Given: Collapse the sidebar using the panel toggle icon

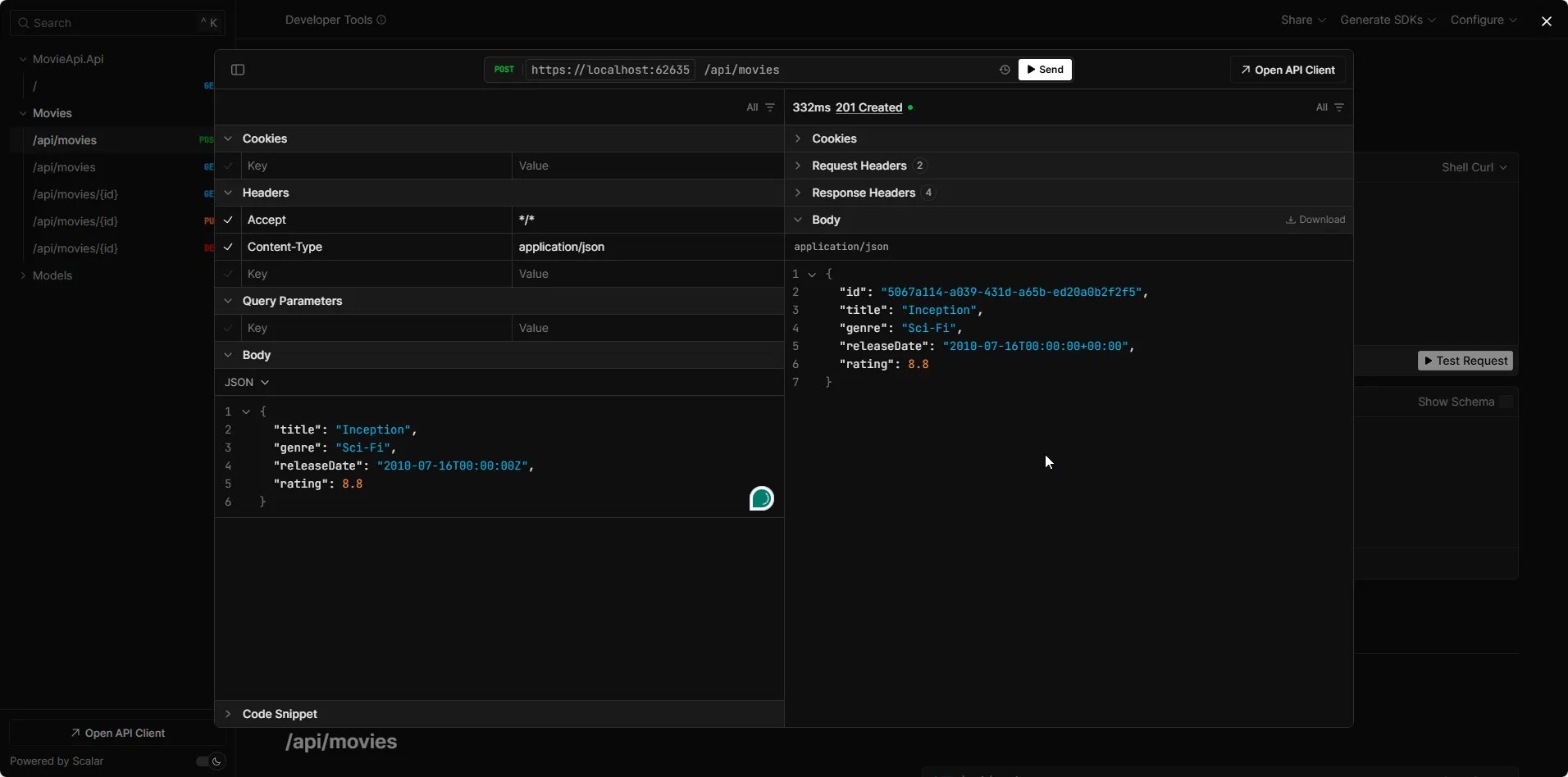Looking at the screenshot, I should 237,70.
